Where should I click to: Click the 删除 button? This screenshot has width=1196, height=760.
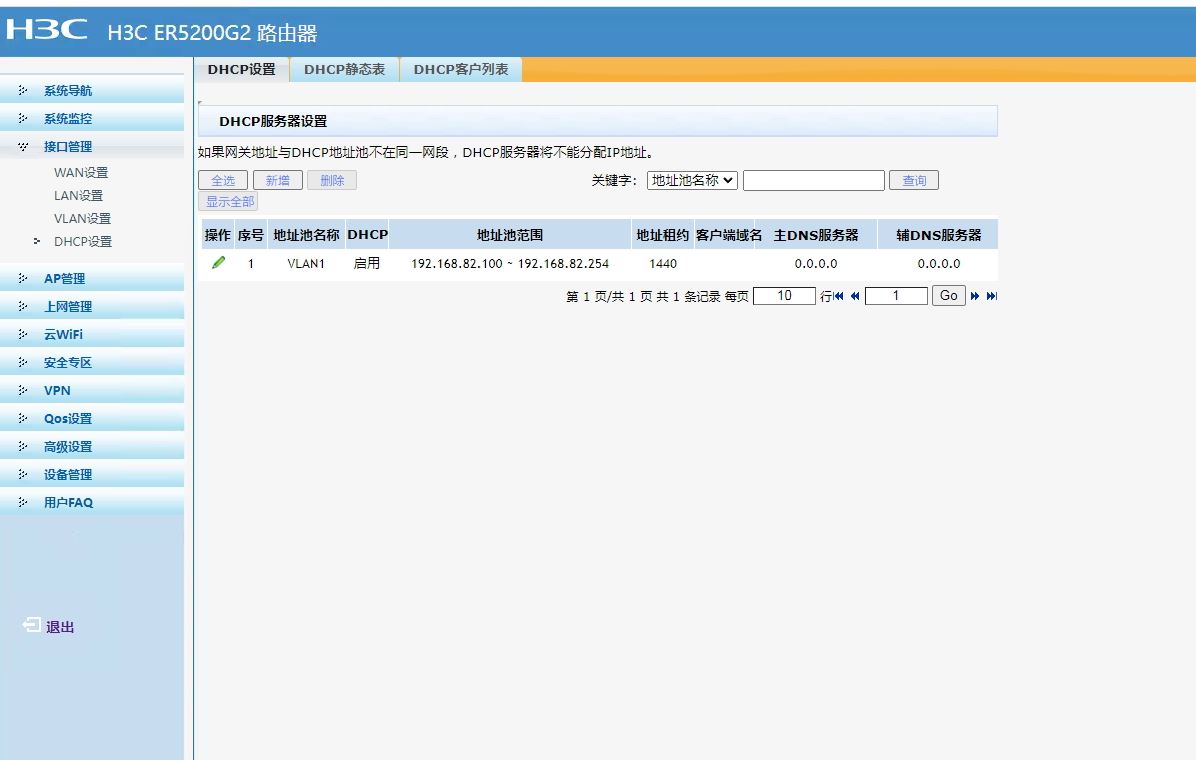click(332, 180)
